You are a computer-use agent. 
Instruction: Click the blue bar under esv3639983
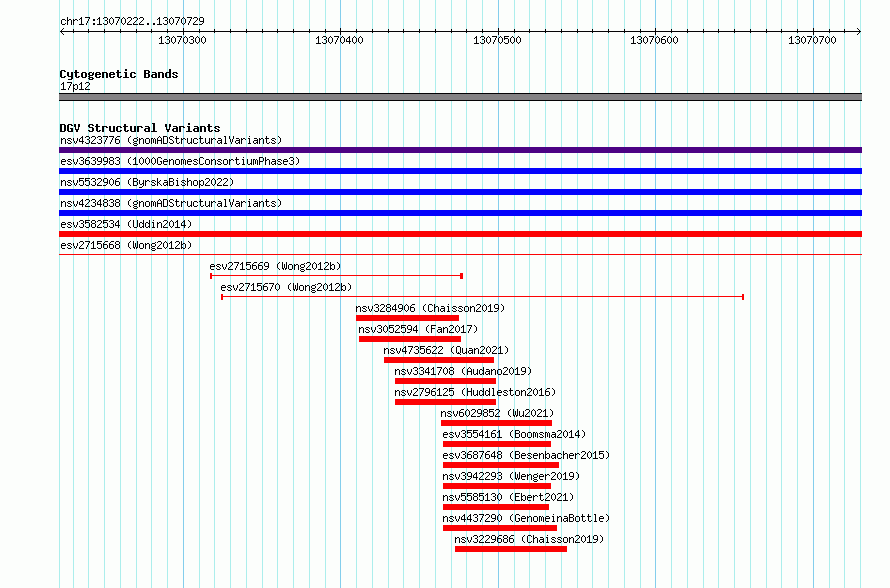(460, 171)
